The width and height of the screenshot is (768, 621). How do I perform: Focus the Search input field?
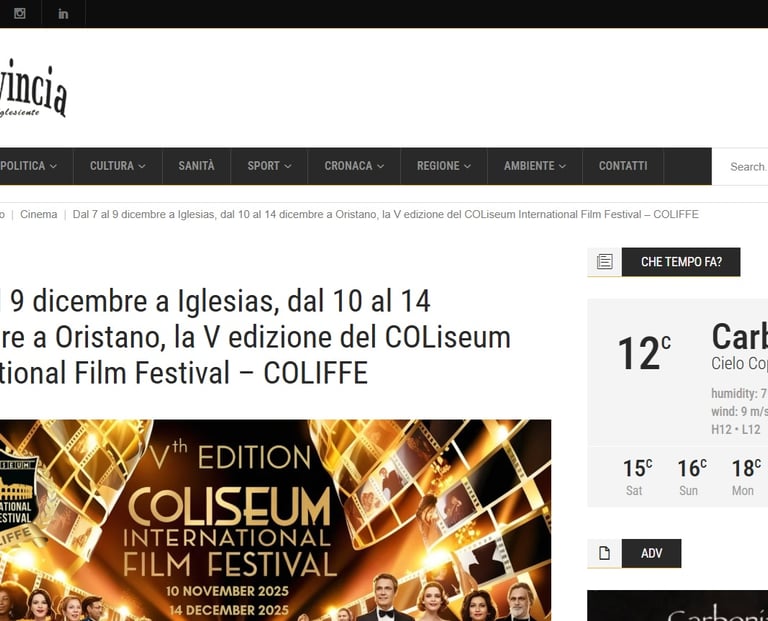coord(740,167)
